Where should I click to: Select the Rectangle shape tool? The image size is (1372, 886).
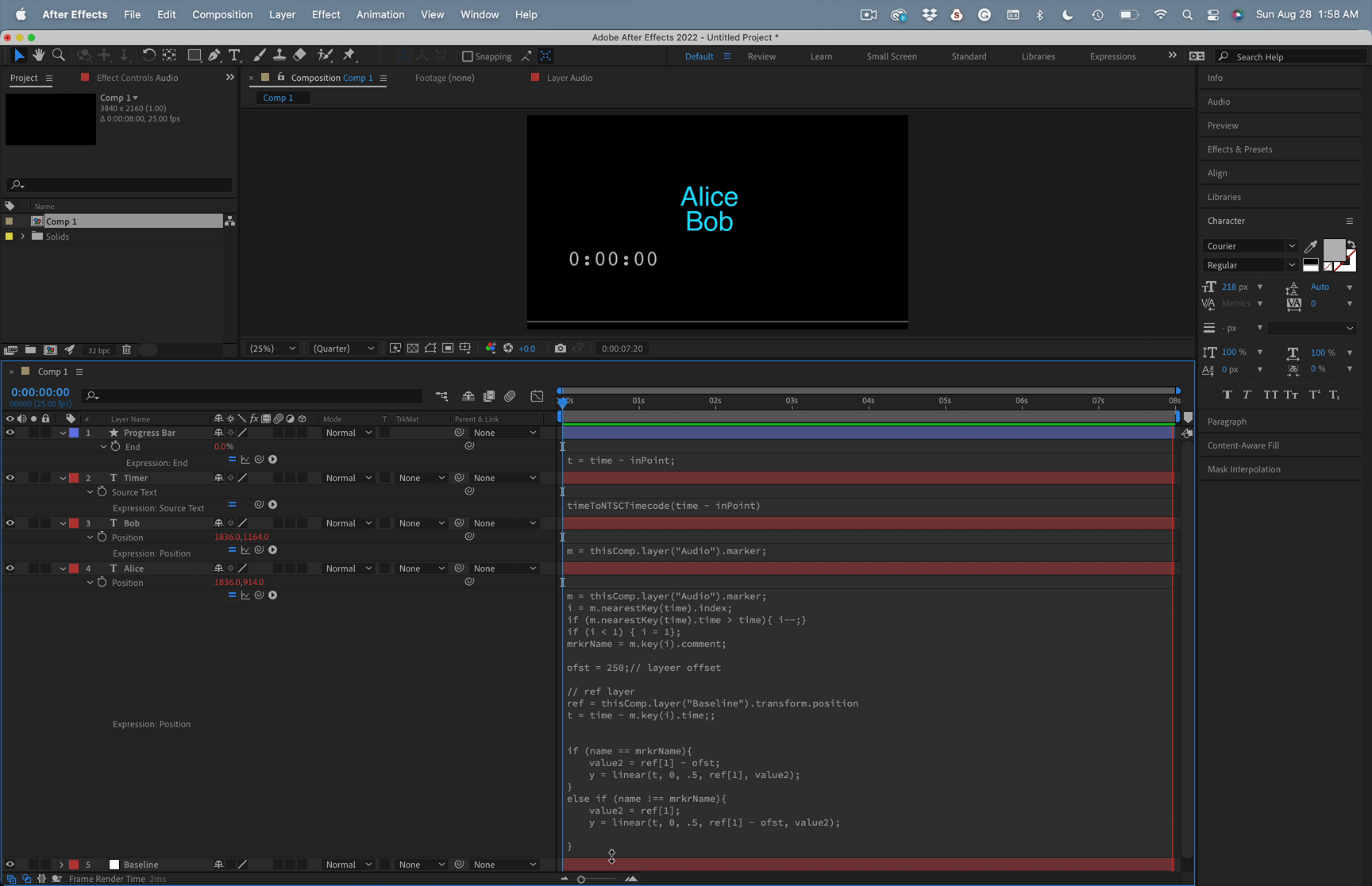point(194,55)
